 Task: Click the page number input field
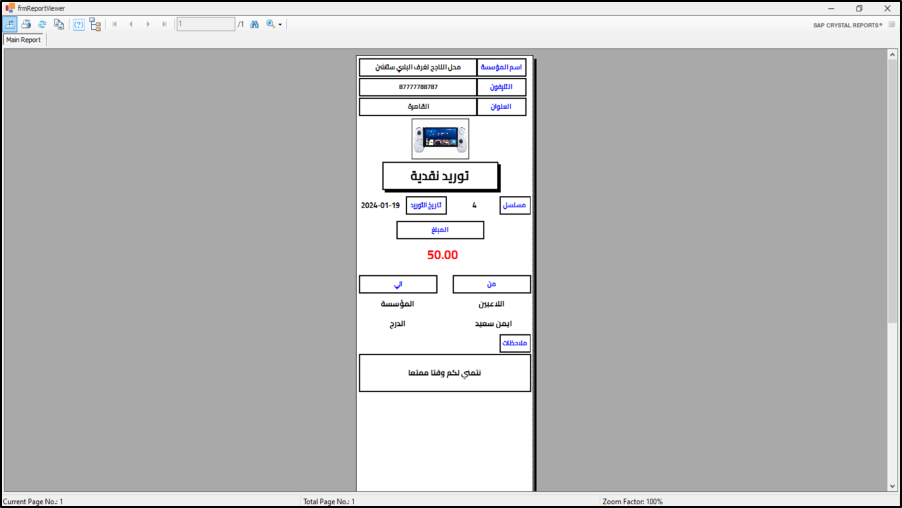(205, 24)
